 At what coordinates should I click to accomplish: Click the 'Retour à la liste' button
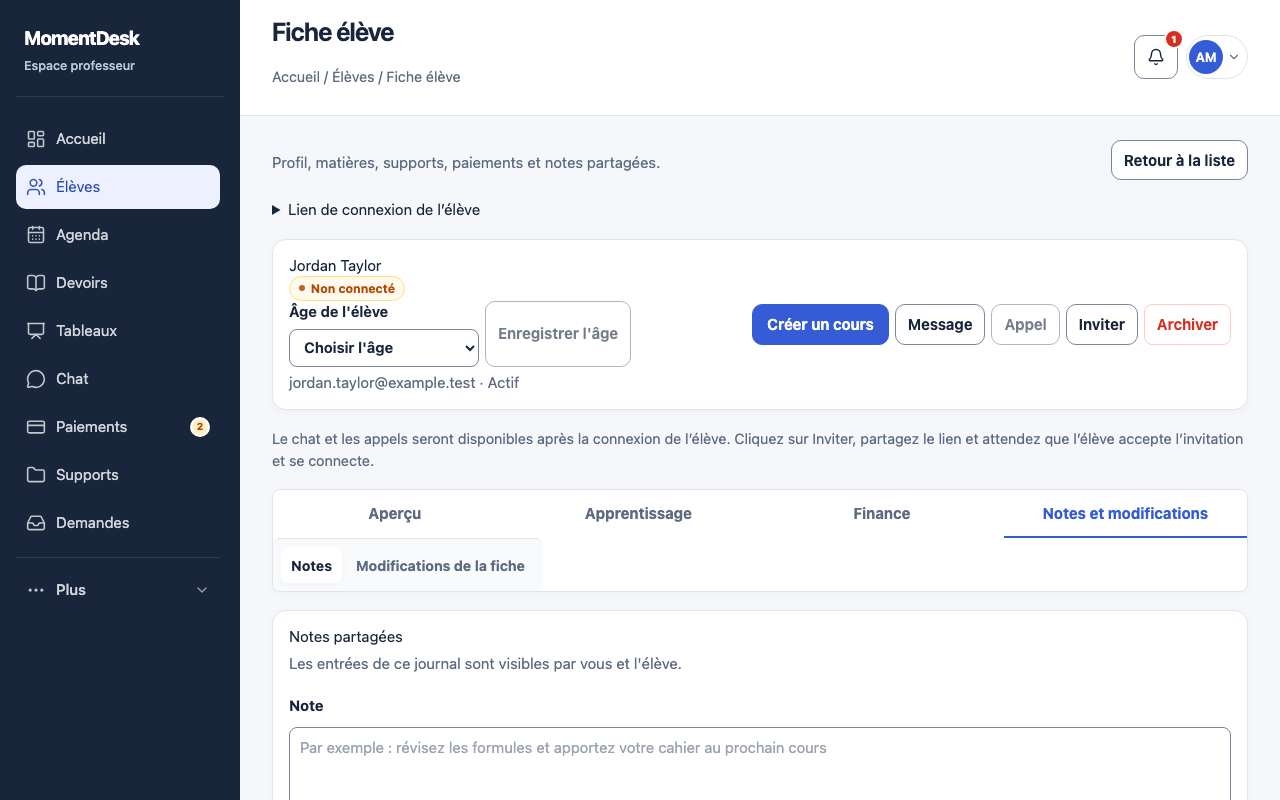coord(1179,160)
